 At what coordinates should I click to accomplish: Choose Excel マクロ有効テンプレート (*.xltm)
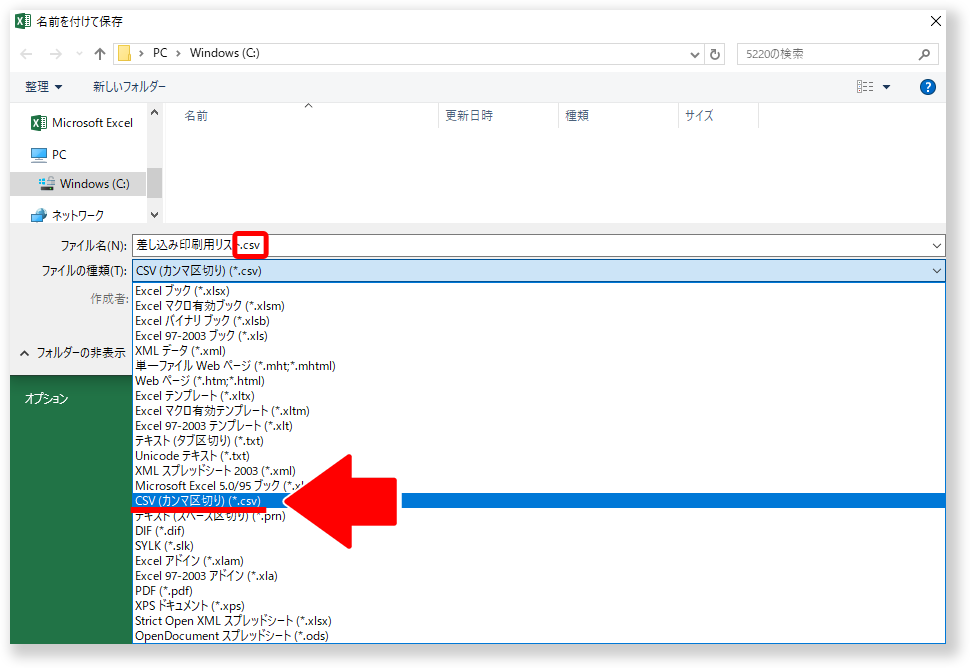click(539, 411)
